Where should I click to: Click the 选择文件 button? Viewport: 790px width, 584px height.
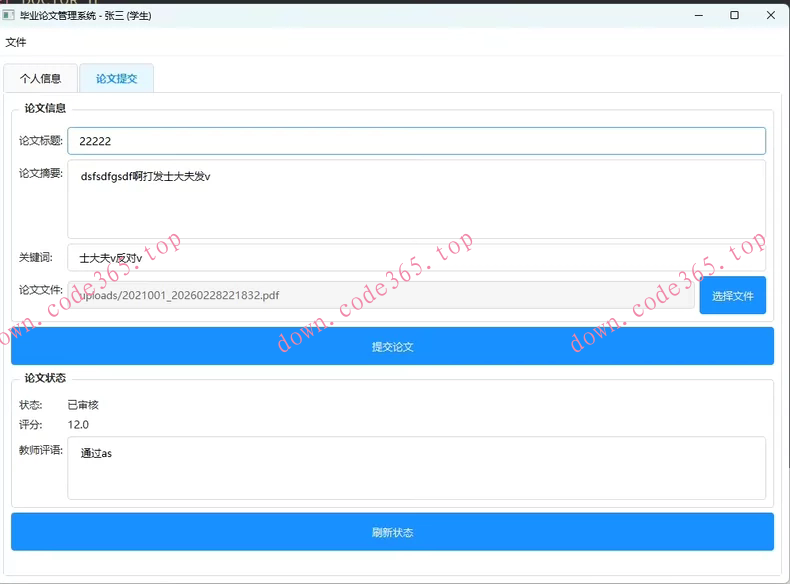coord(733,296)
